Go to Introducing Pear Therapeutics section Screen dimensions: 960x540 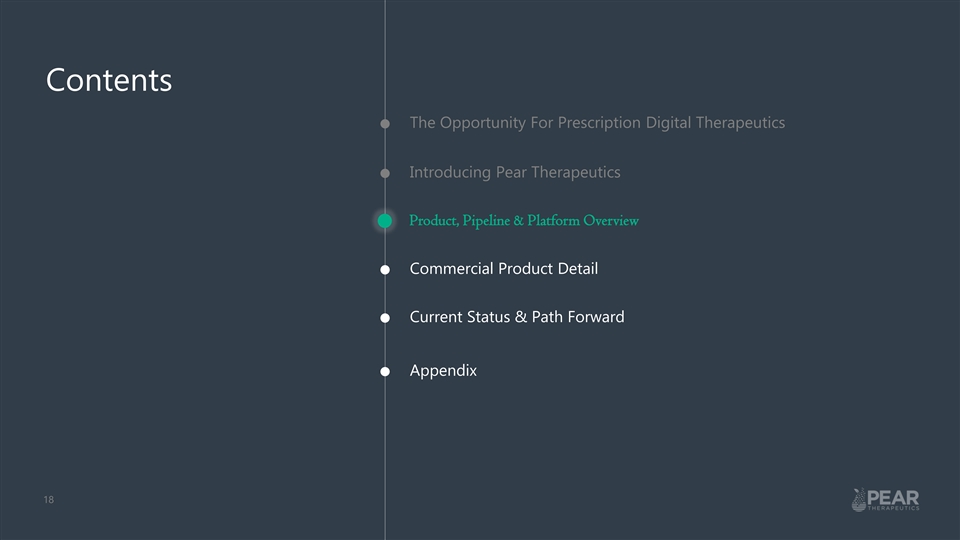(514, 172)
